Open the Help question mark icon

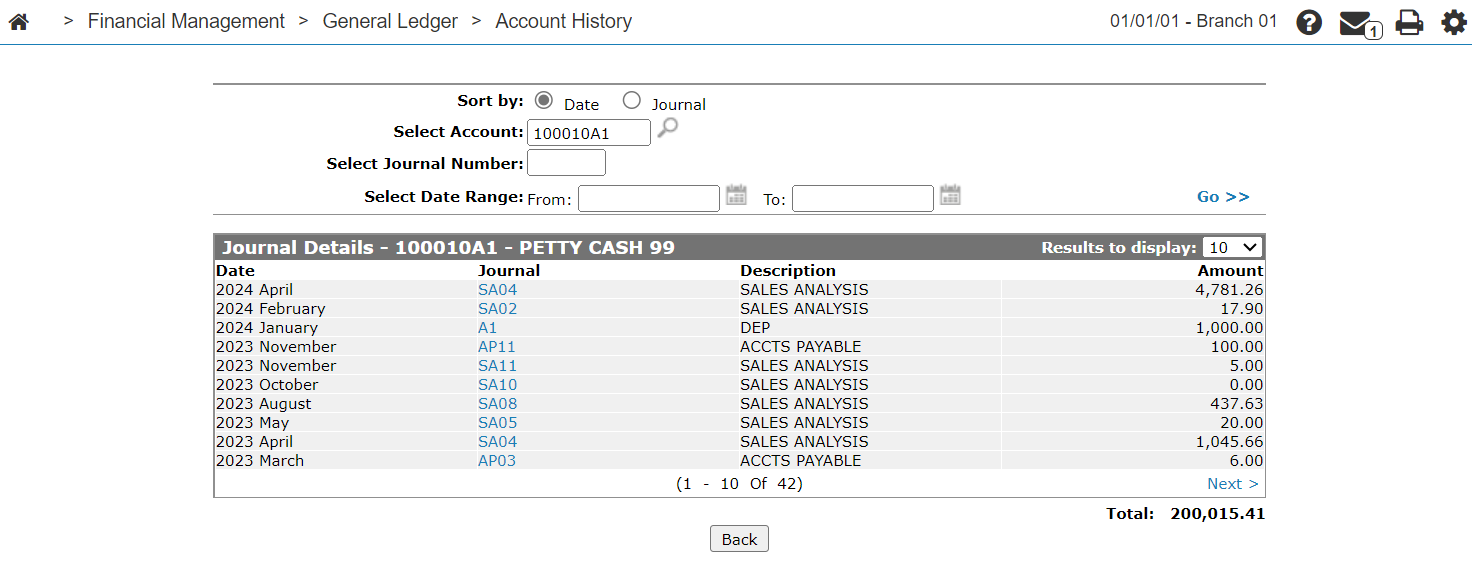[x=1309, y=22]
